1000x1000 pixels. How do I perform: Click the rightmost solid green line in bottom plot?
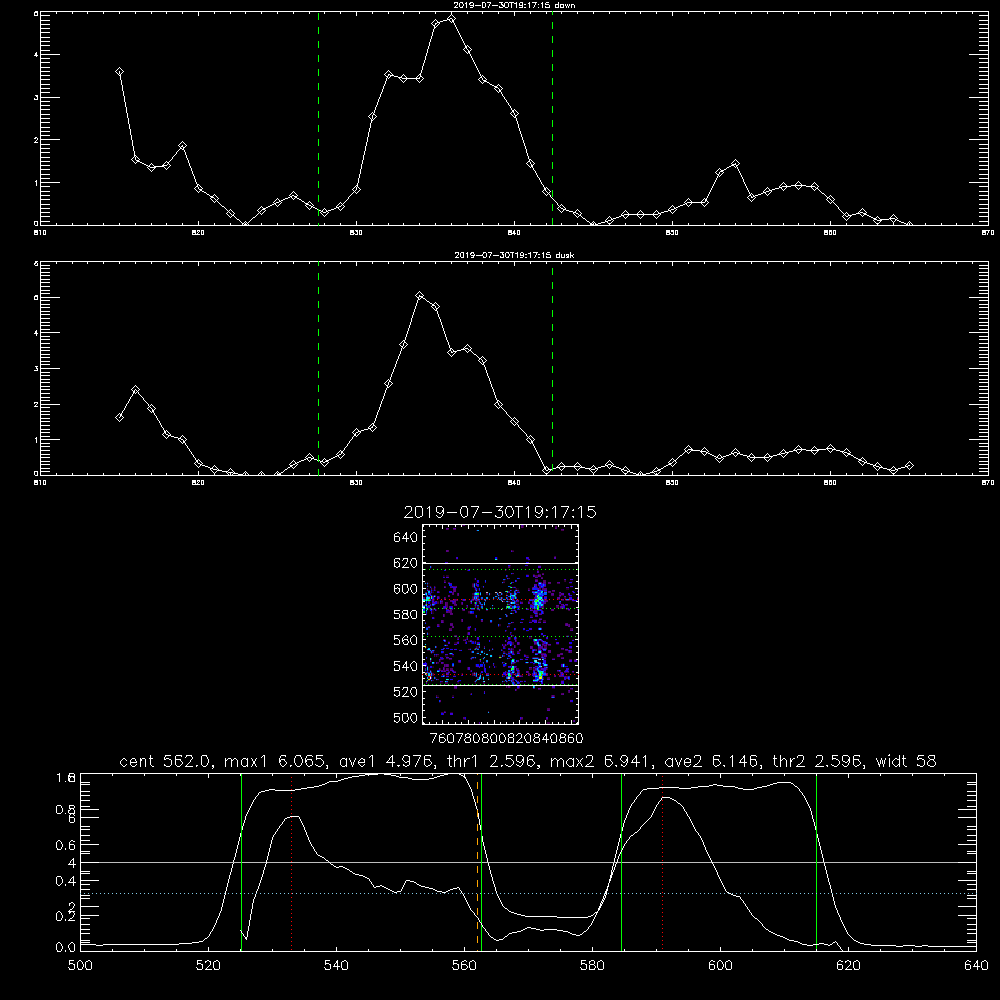click(816, 861)
